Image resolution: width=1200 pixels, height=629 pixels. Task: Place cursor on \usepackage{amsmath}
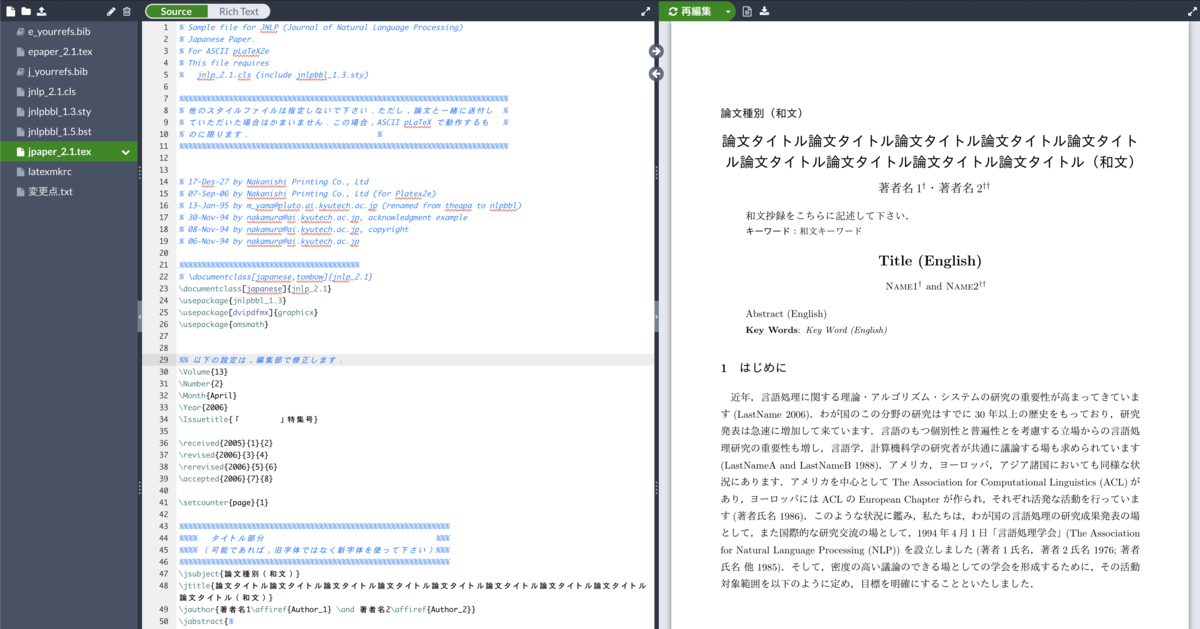pyautogui.click(x=223, y=324)
